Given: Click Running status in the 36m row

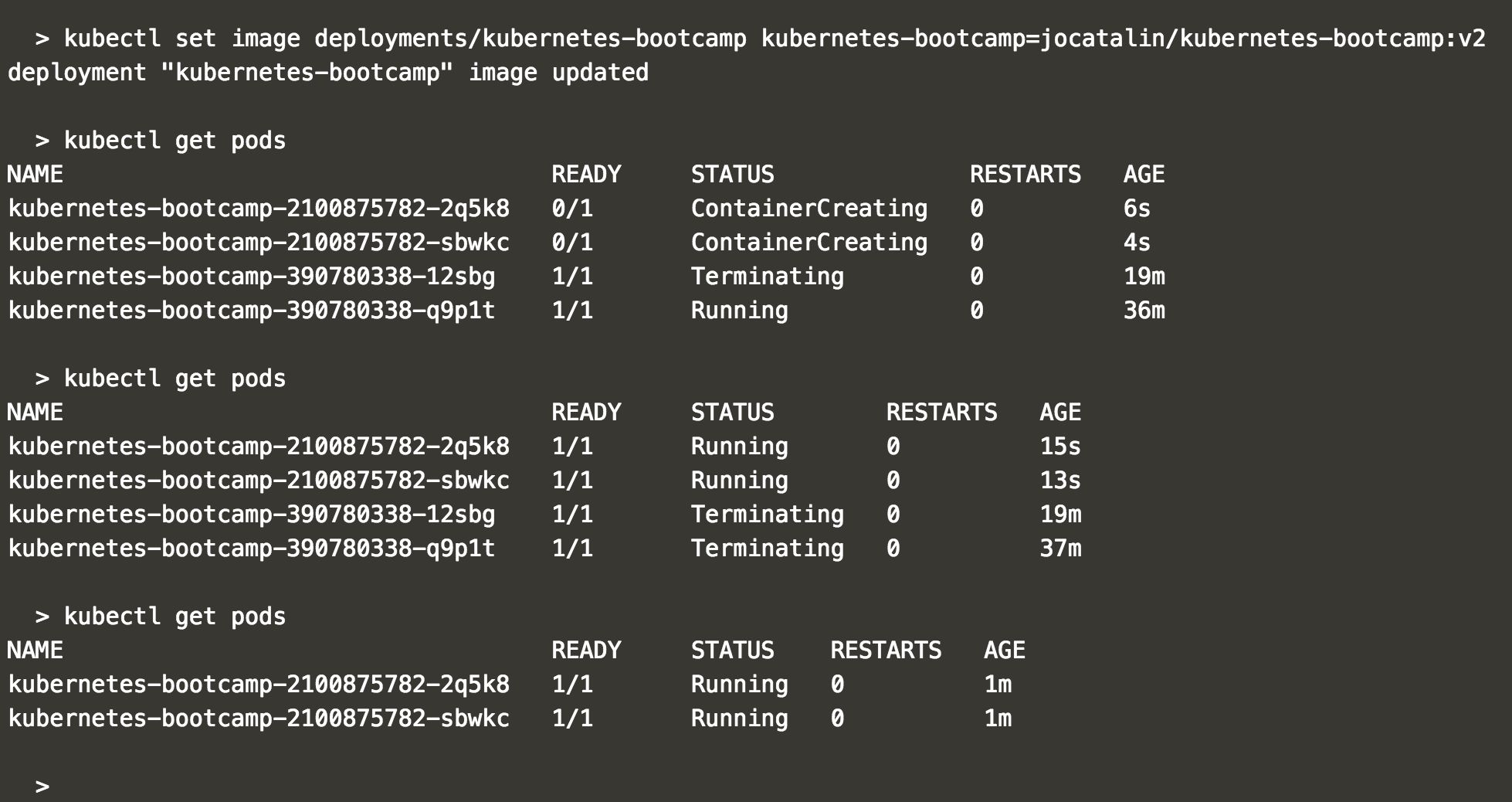Looking at the screenshot, I should click(739, 311).
